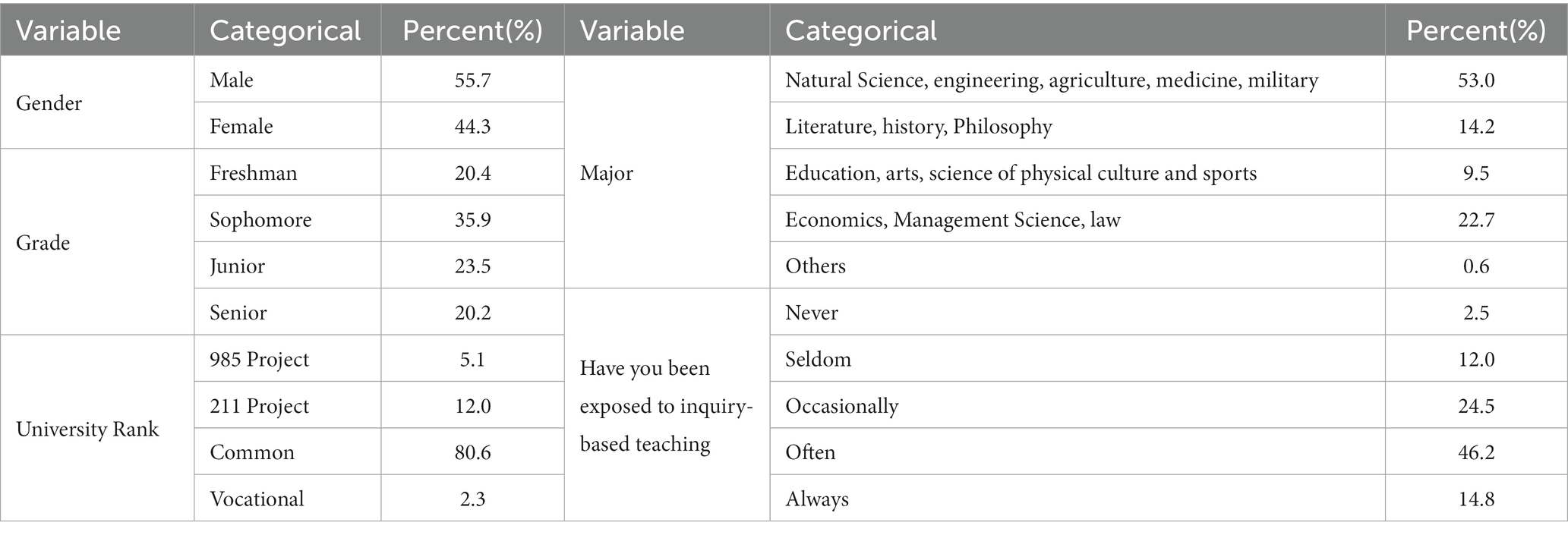Select the Gender row label
This screenshot has height=535, width=1568.
point(49,103)
